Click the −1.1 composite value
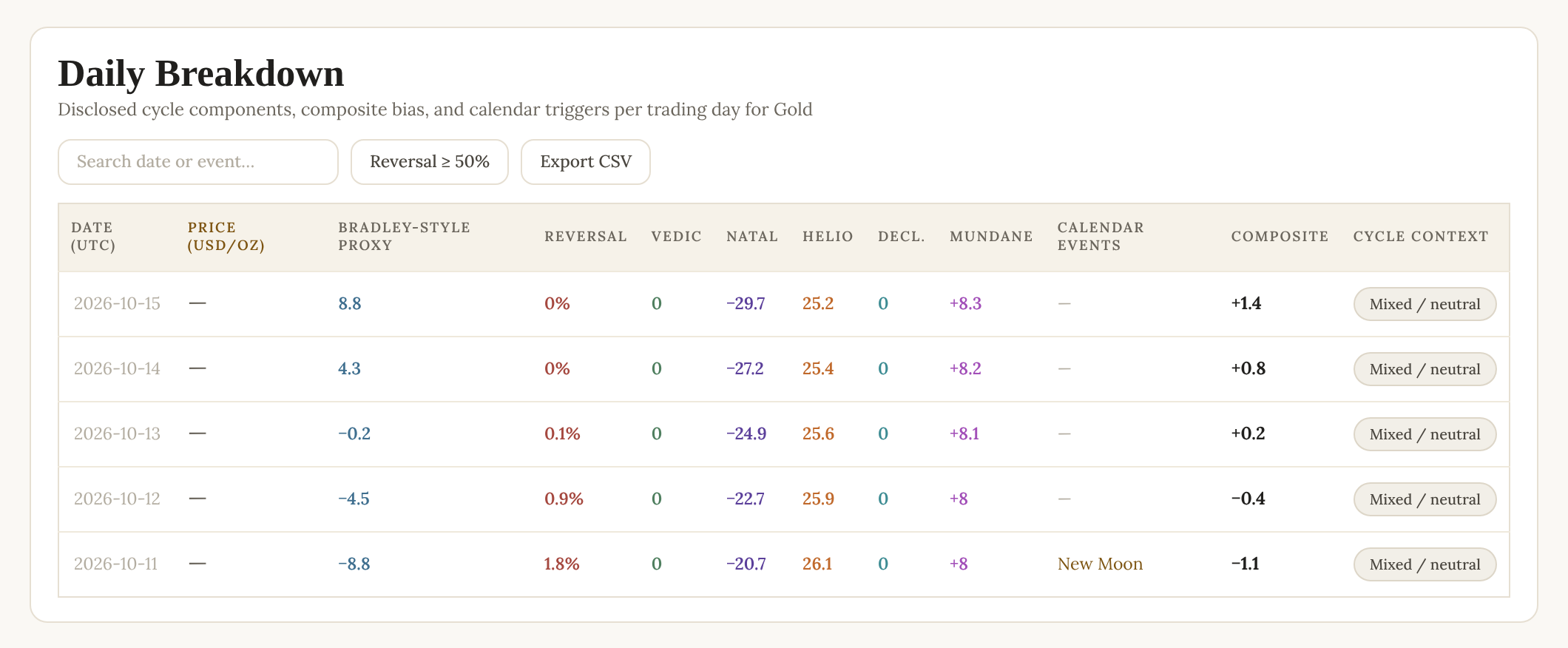 click(x=1245, y=564)
